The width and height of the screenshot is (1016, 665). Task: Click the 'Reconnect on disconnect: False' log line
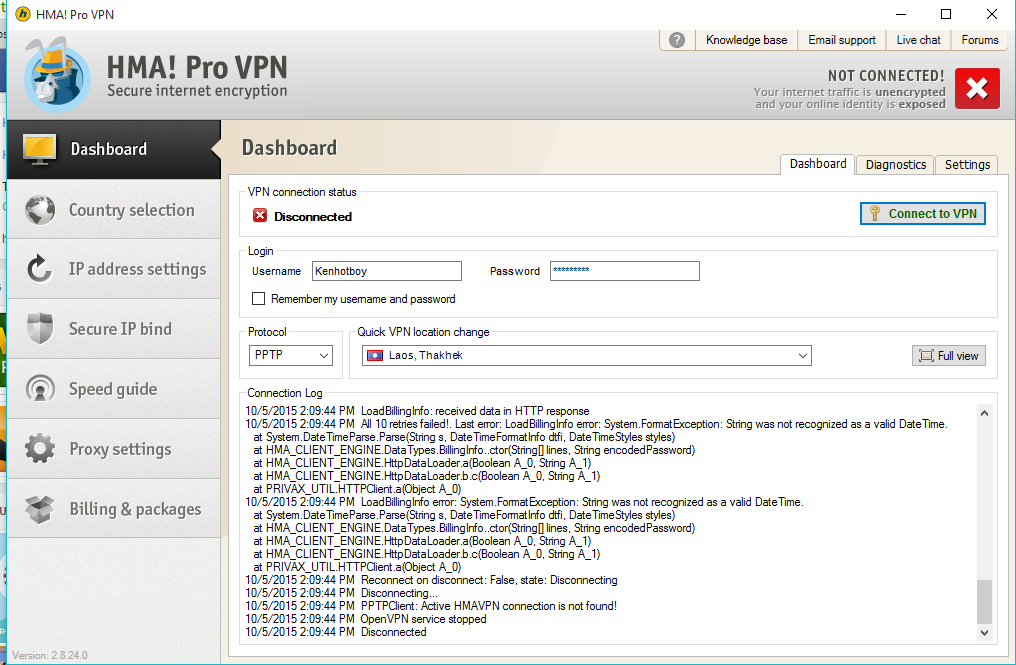(x=431, y=580)
